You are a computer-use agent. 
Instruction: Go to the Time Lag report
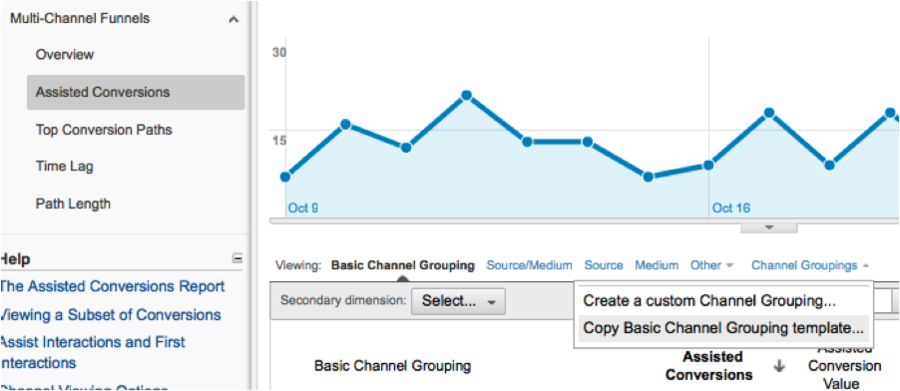tap(64, 167)
